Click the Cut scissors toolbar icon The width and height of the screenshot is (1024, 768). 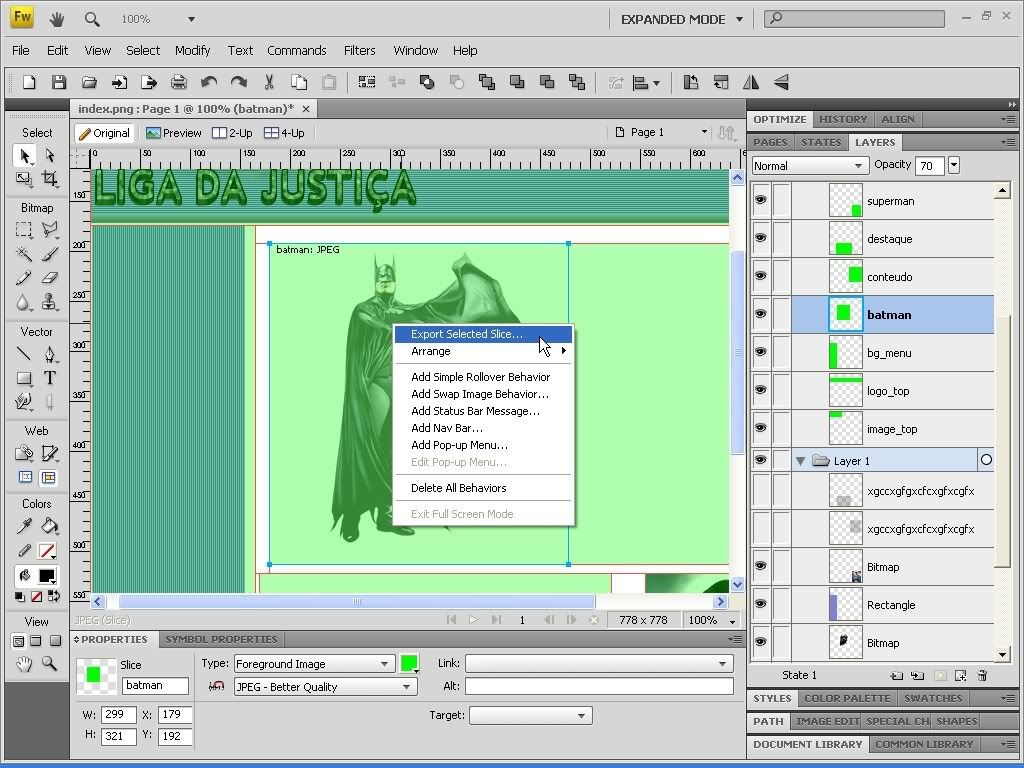(268, 82)
